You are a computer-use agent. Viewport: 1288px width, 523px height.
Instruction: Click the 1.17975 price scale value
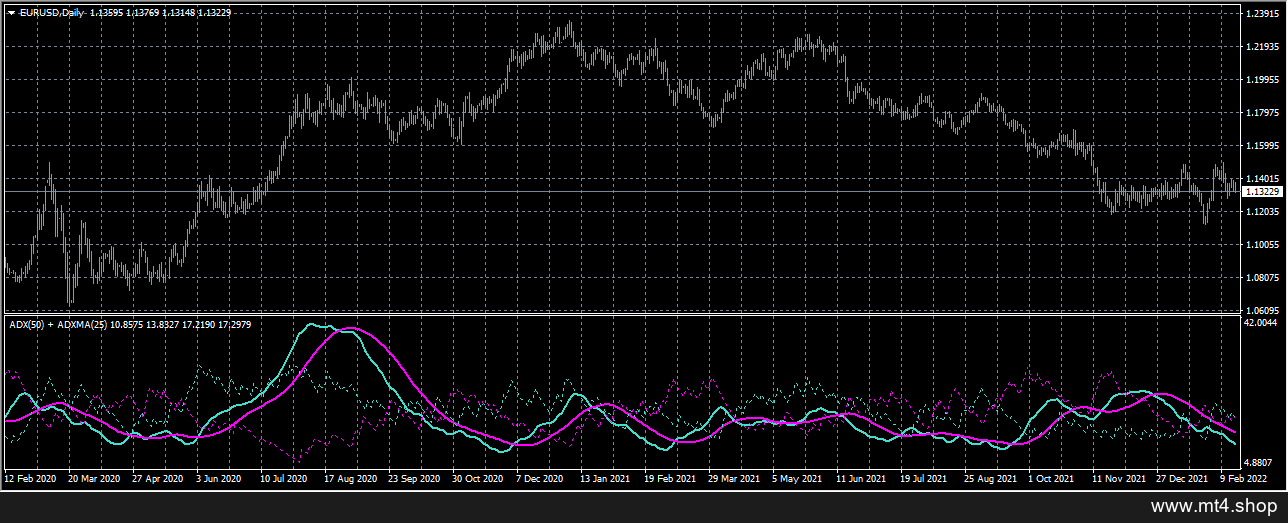[x=1262, y=112]
